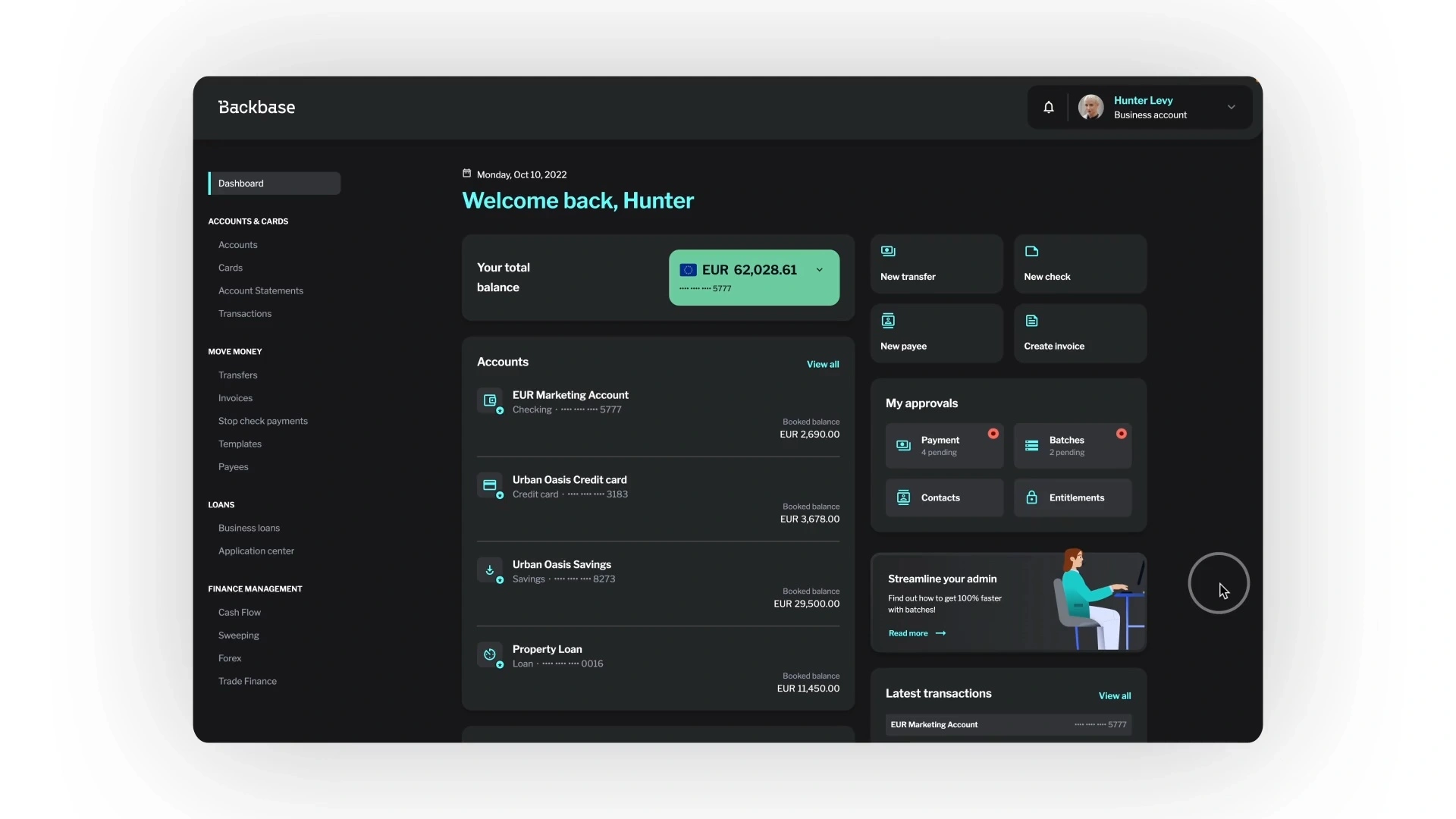This screenshot has height=819, width=1456.
Task: Expand the EUR total balance selector
Action: point(819,270)
